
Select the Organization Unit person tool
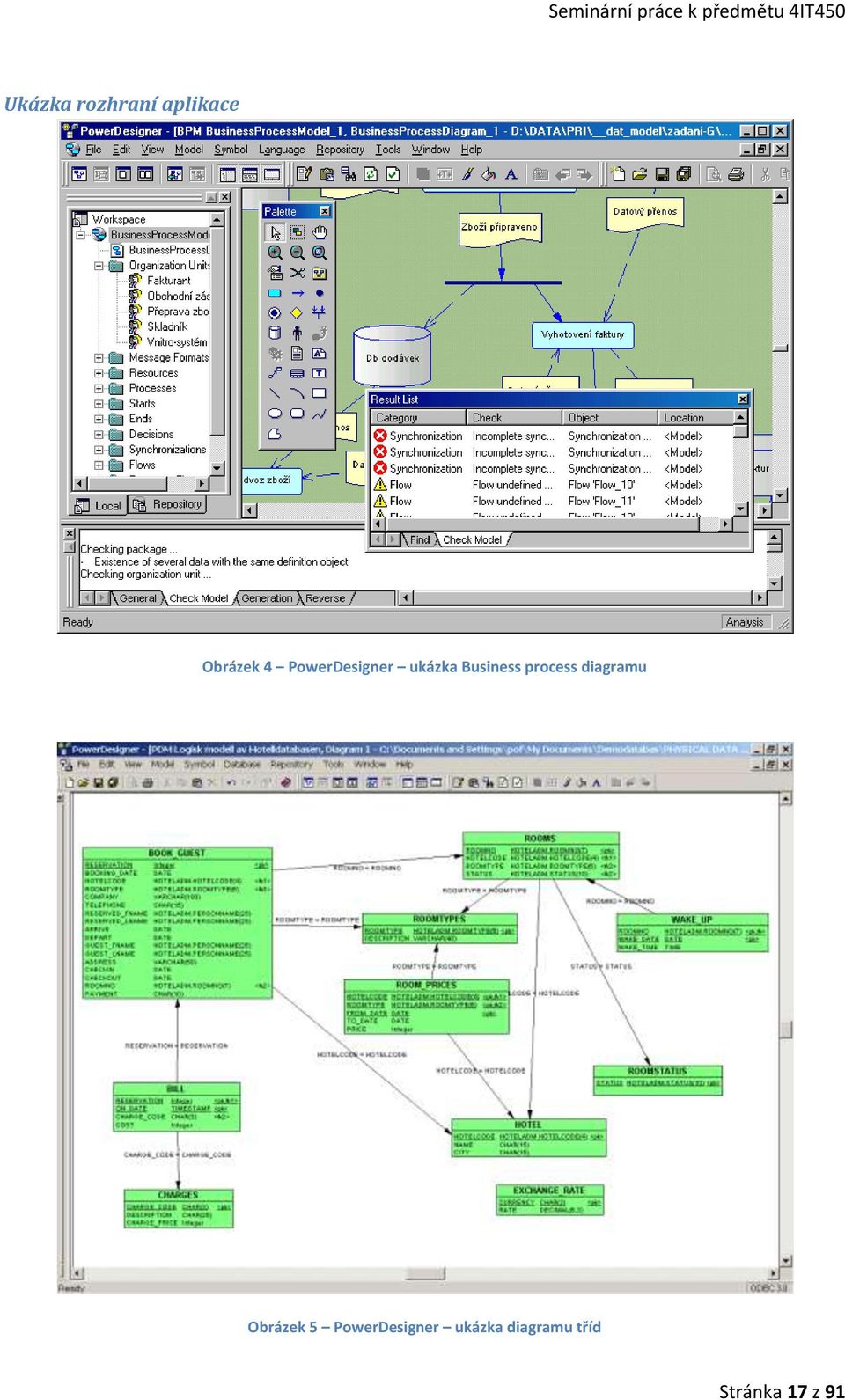coord(298,333)
